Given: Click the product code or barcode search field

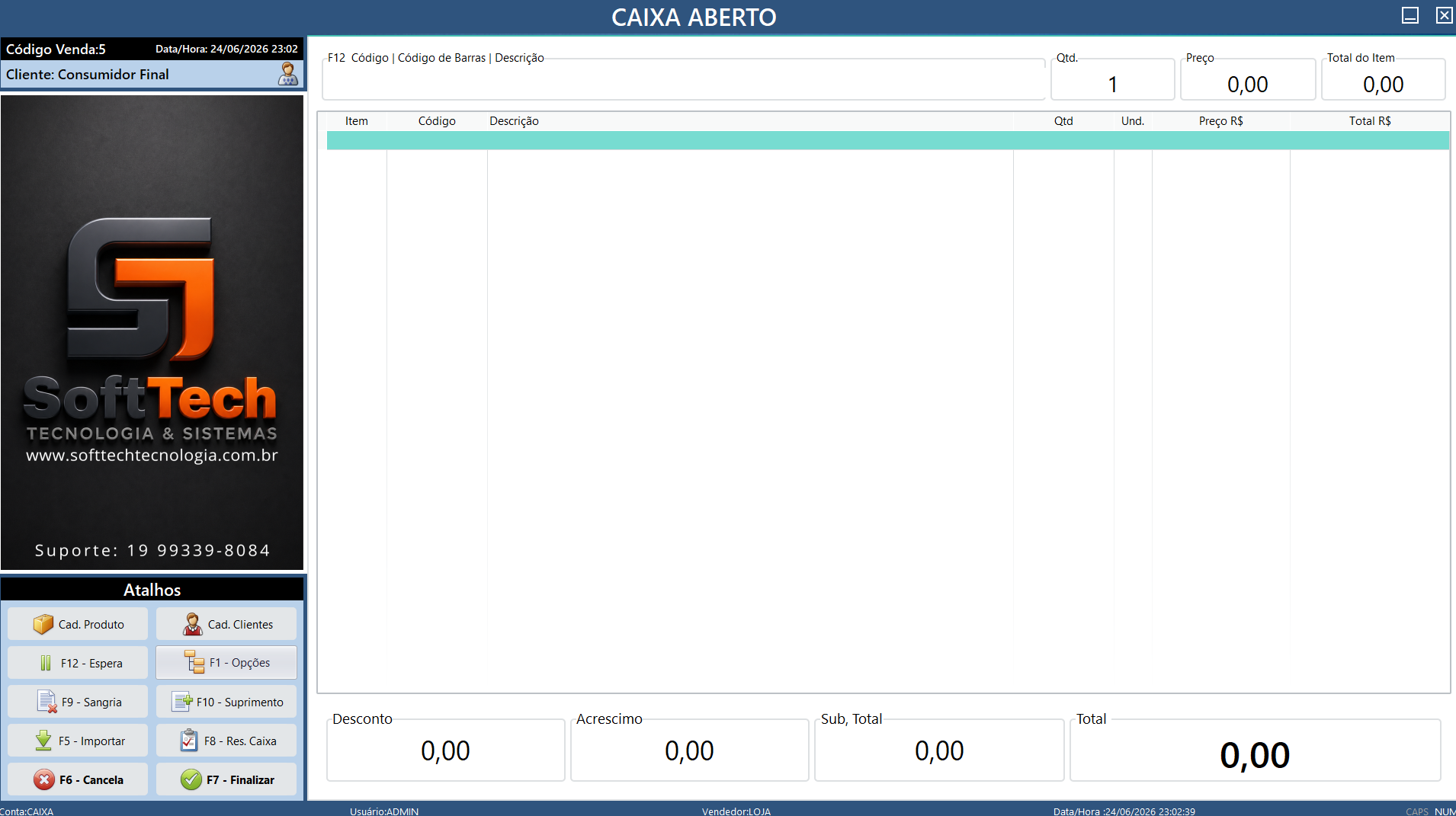Looking at the screenshot, I should (x=683, y=79).
